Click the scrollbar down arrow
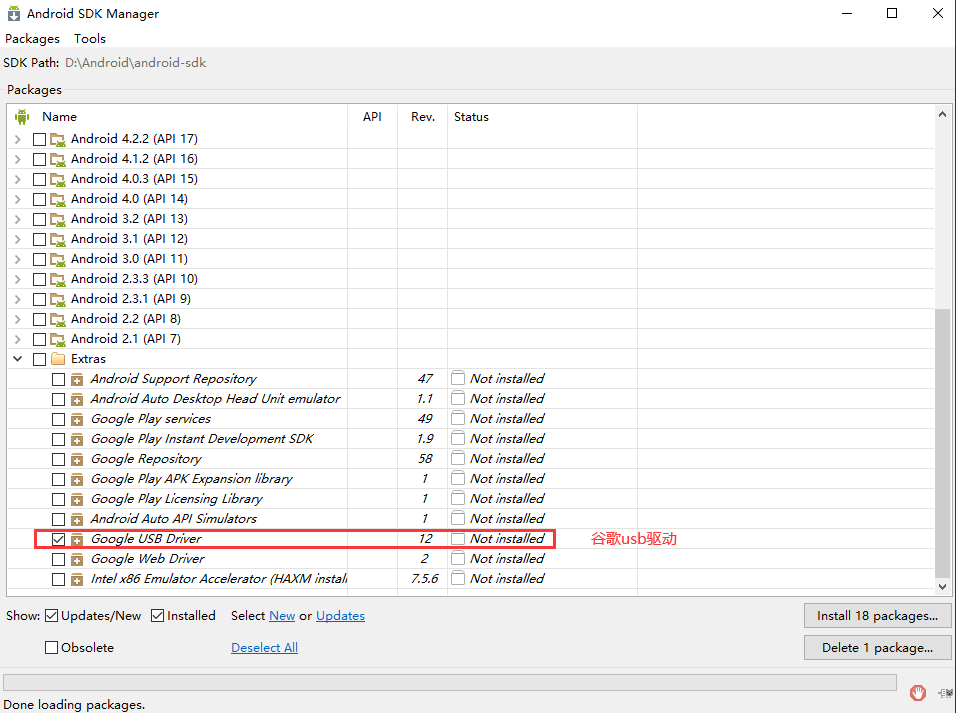The image size is (956, 713). click(x=942, y=587)
